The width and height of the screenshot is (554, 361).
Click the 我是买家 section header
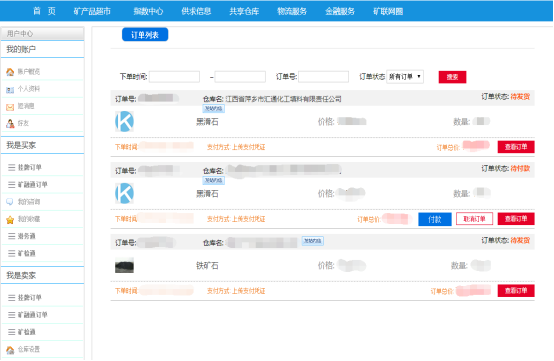tap(21, 145)
